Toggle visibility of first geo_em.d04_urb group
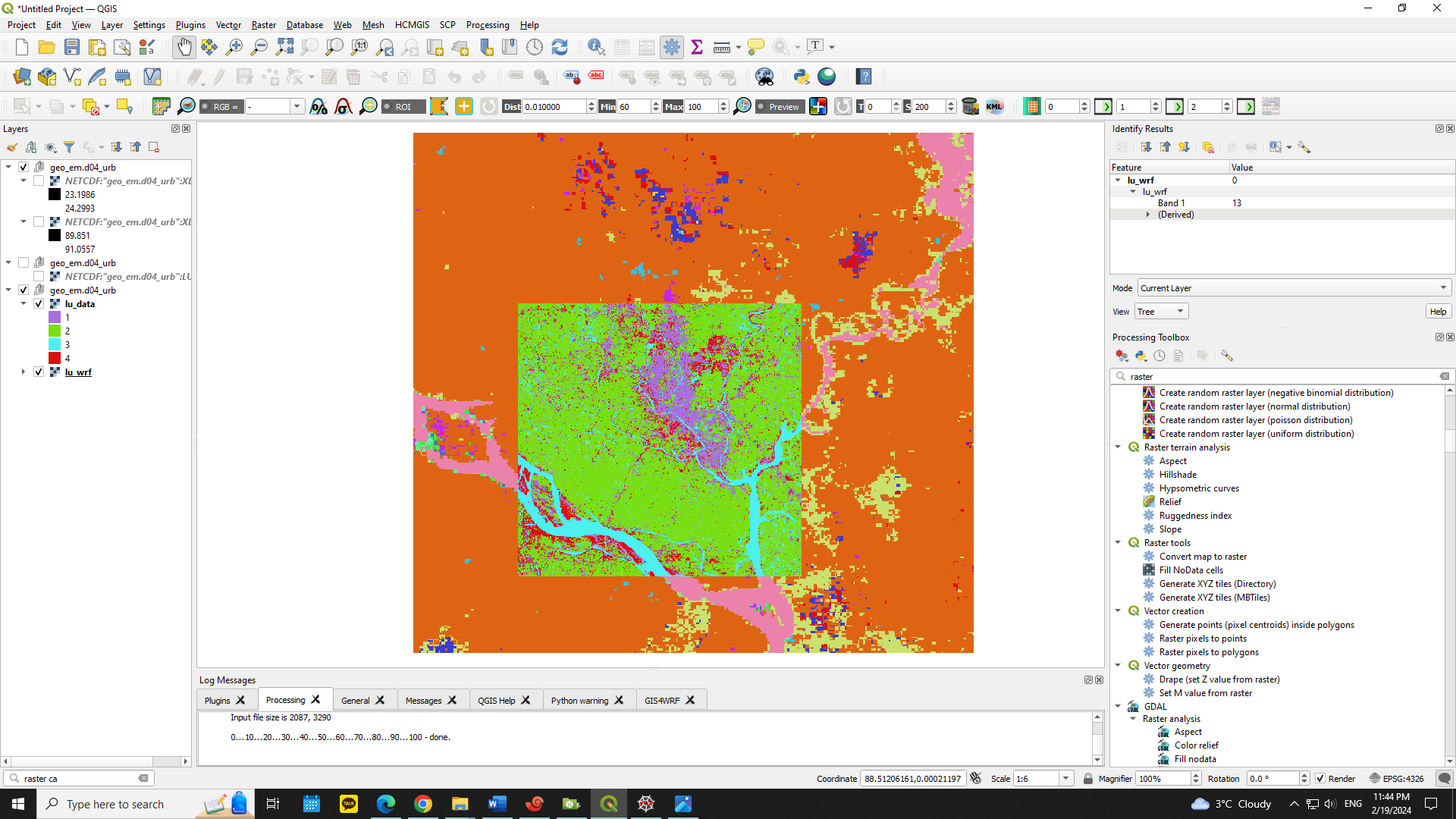The width and height of the screenshot is (1456, 819). point(24,167)
